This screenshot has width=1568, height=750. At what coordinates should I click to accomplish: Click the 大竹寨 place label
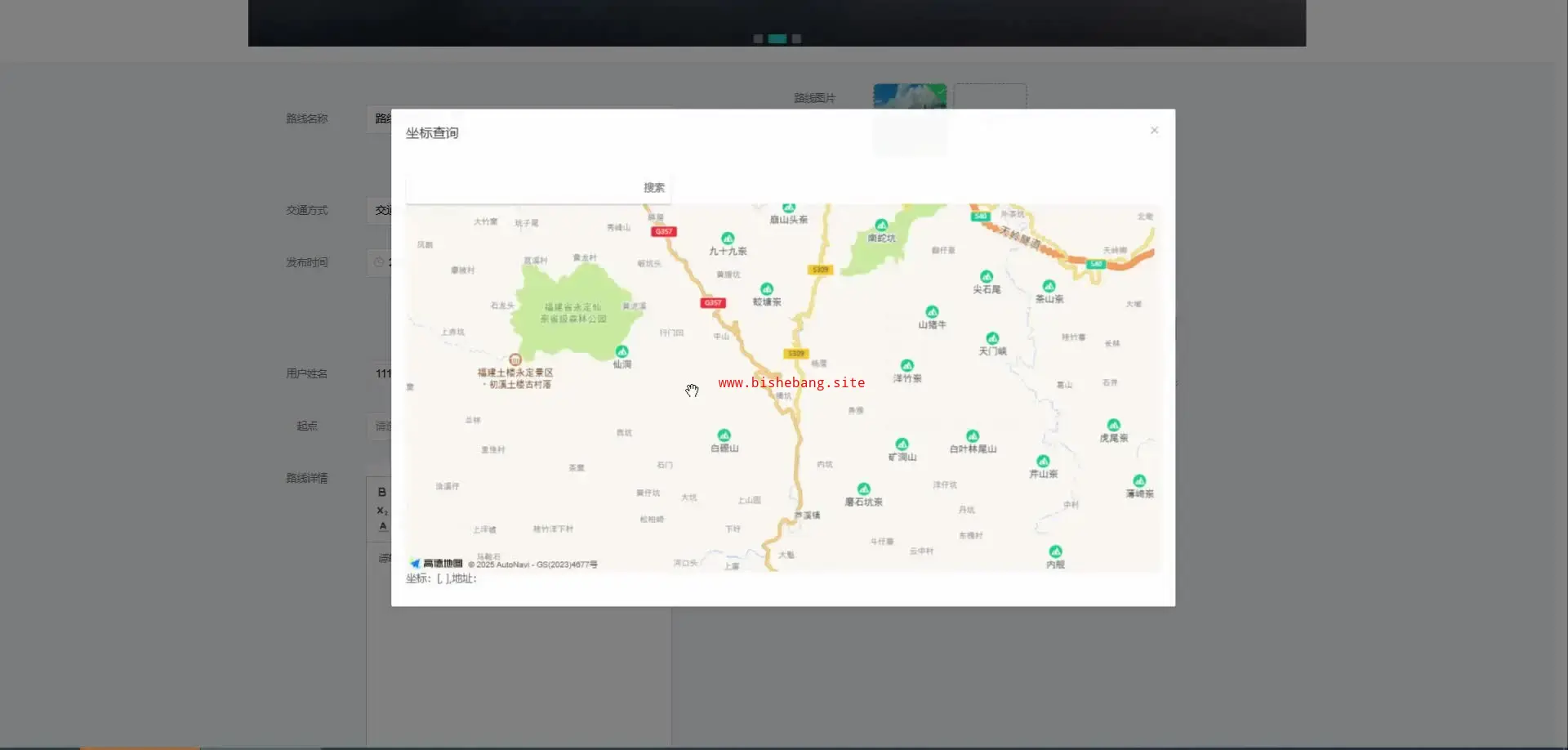pyautogui.click(x=485, y=221)
